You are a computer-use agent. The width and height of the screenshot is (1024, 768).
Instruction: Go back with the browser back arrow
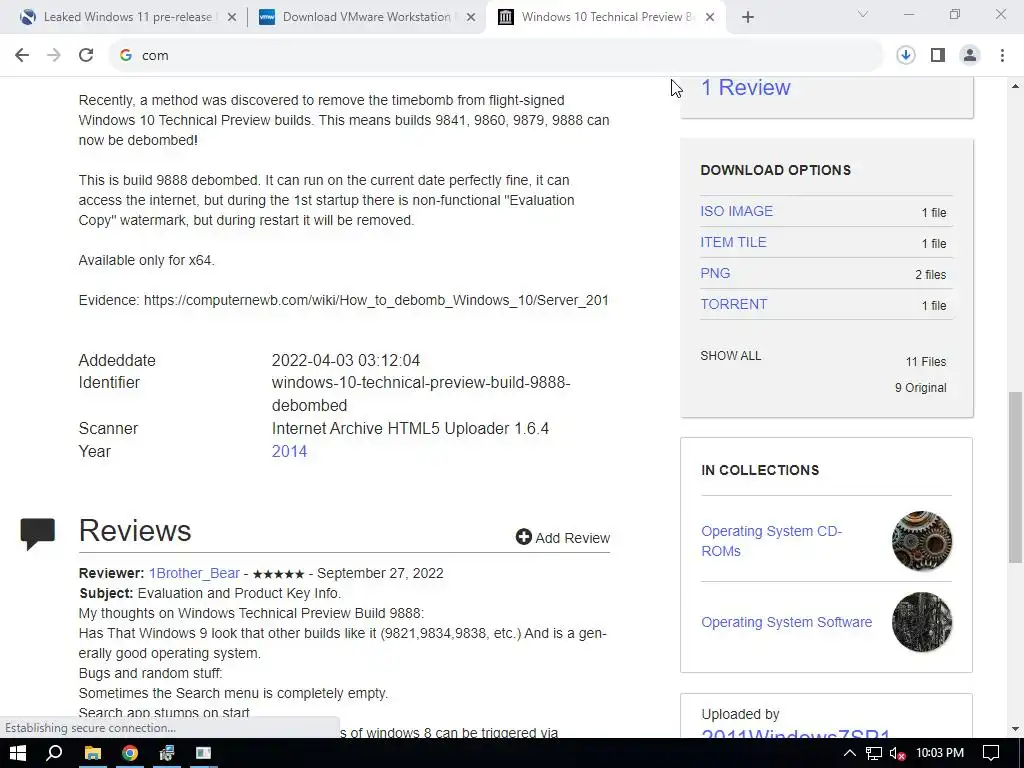click(22, 56)
